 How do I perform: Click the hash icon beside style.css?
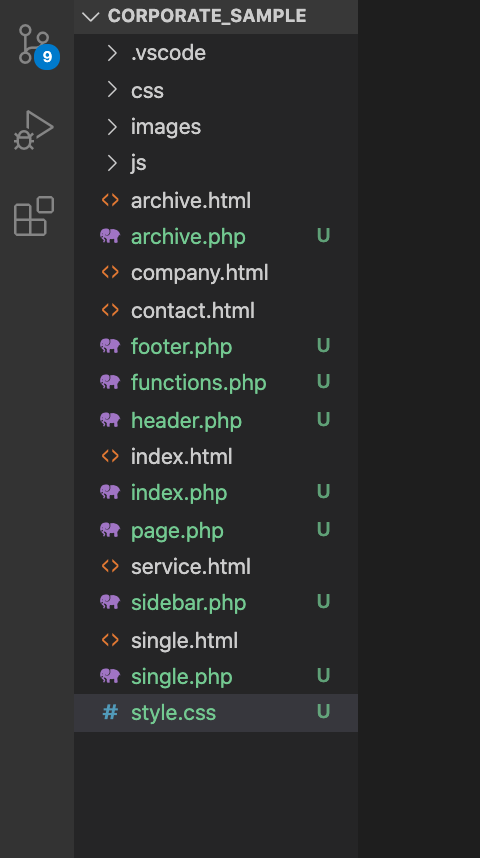110,712
